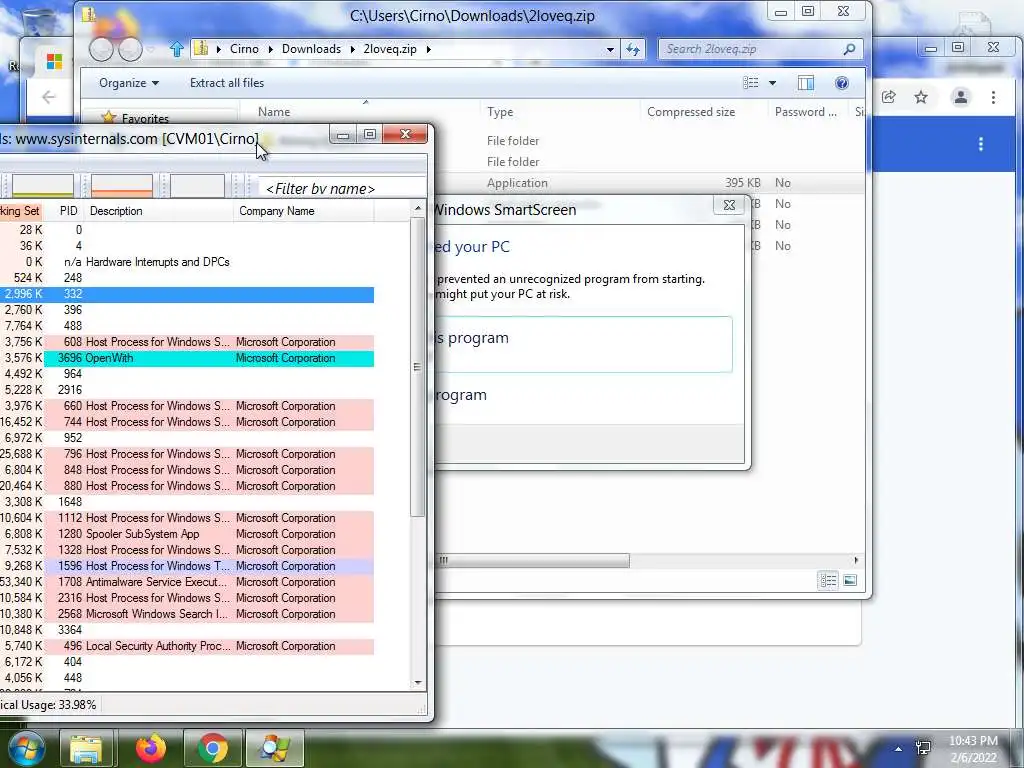Screen dimensions: 1024x768
Task: Open Favorites in navigation pane
Action: 145,119
